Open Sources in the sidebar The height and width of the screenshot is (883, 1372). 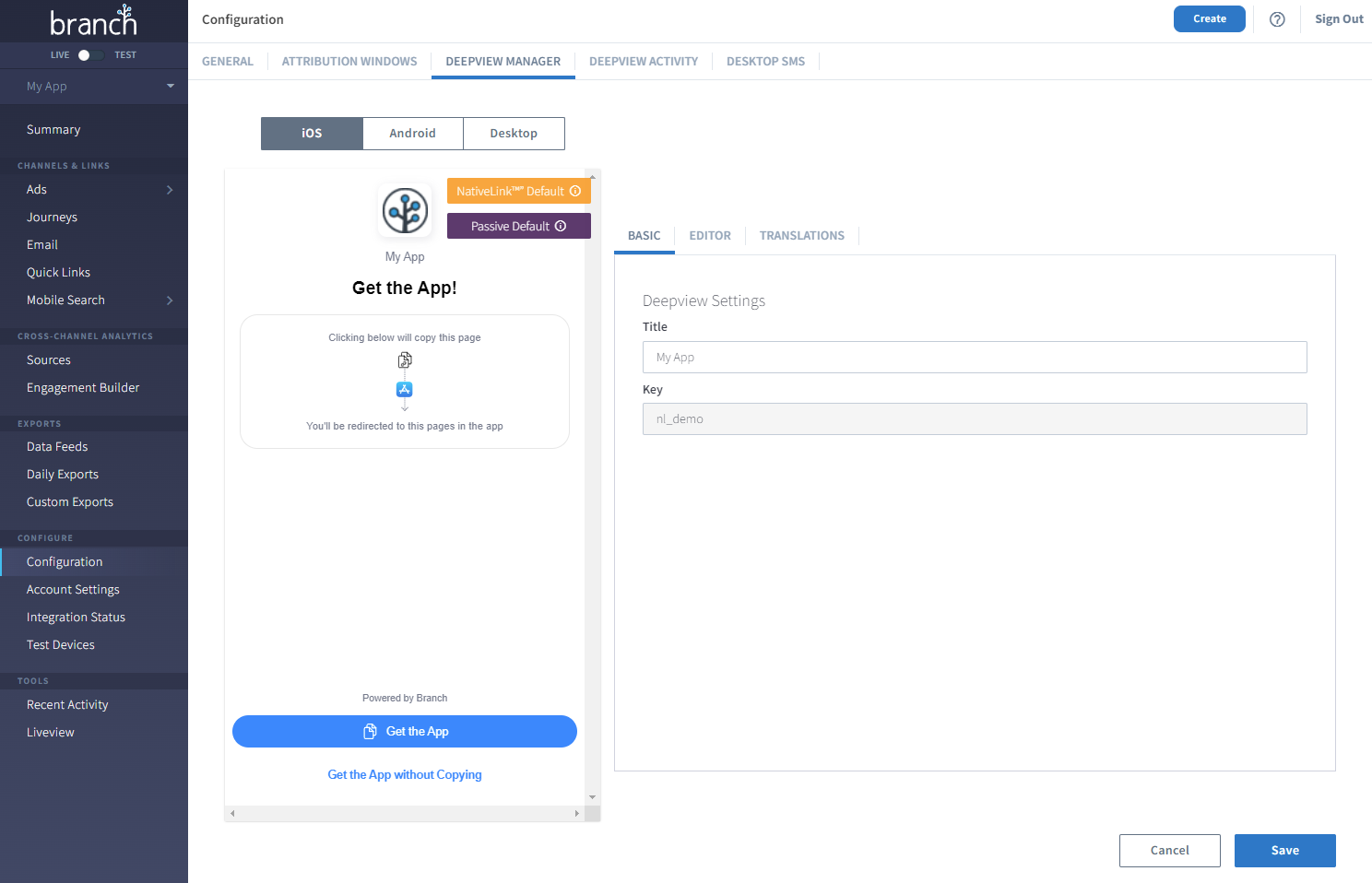49,360
